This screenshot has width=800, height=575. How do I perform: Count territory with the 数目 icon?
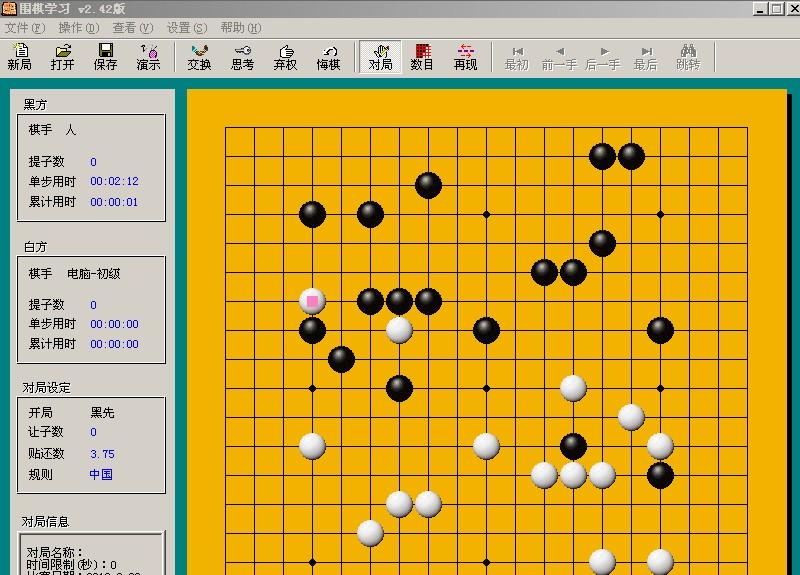tap(422, 57)
